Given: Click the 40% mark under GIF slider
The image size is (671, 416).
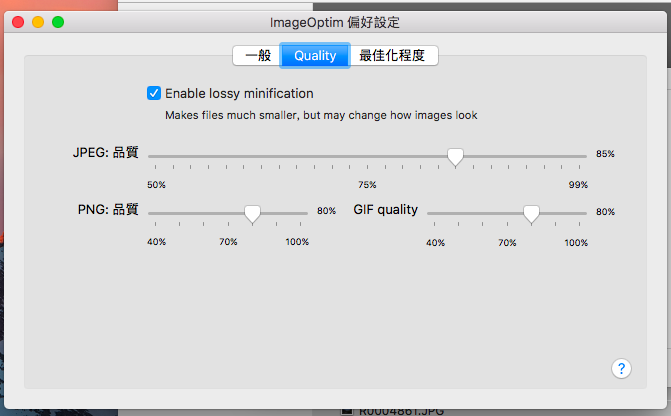Looking at the screenshot, I should point(435,243).
